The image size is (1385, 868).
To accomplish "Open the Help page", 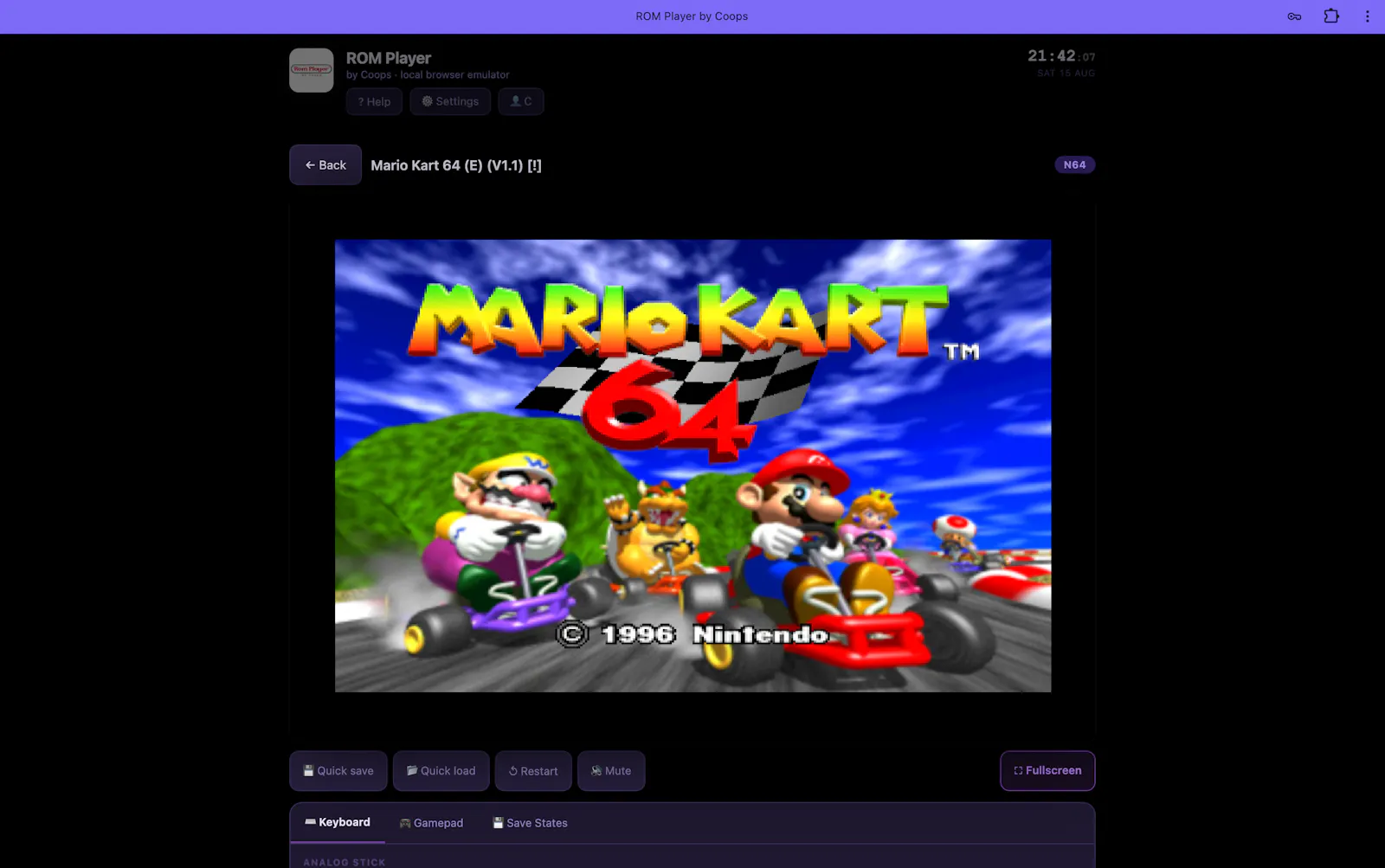I will point(374,101).
